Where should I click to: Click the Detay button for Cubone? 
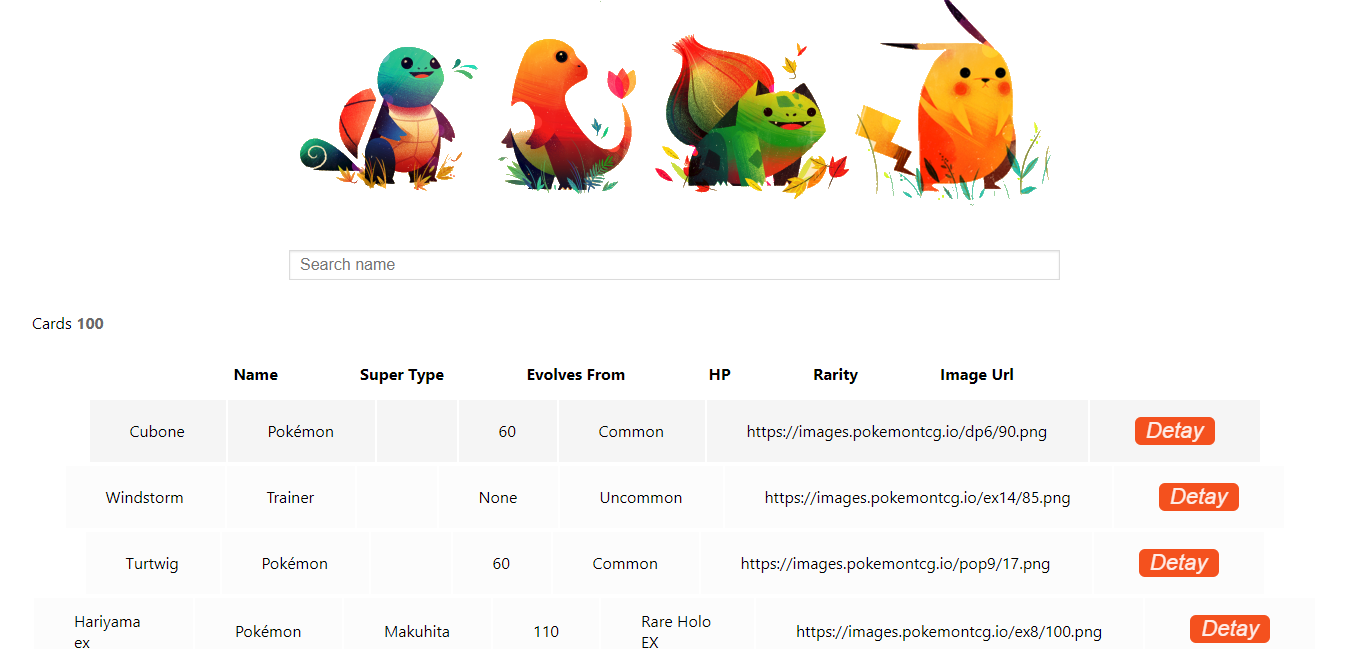coord(1174,430)
